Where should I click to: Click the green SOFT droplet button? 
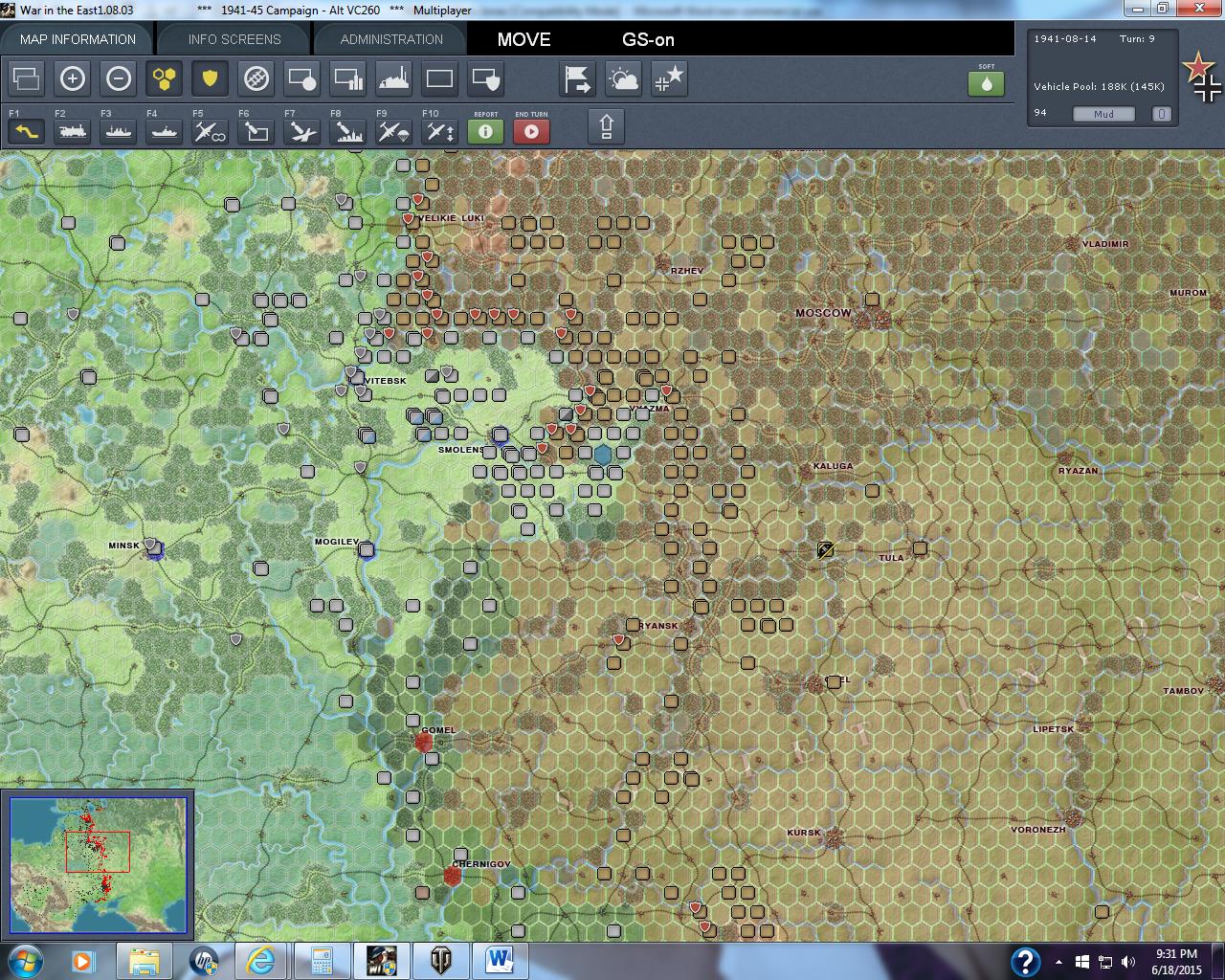click(987, 82)
